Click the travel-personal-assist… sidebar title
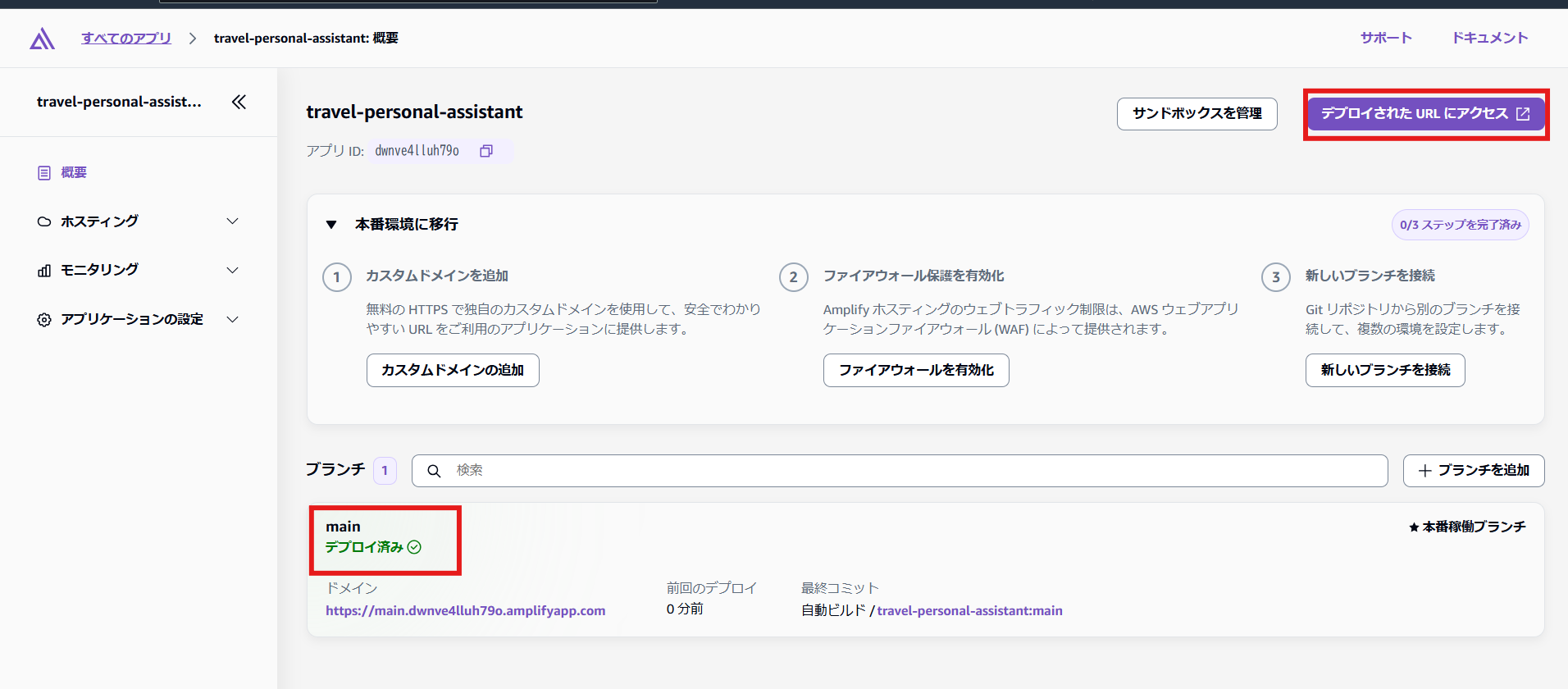The height and width of the screenshot is (689, 1568). 119,102
